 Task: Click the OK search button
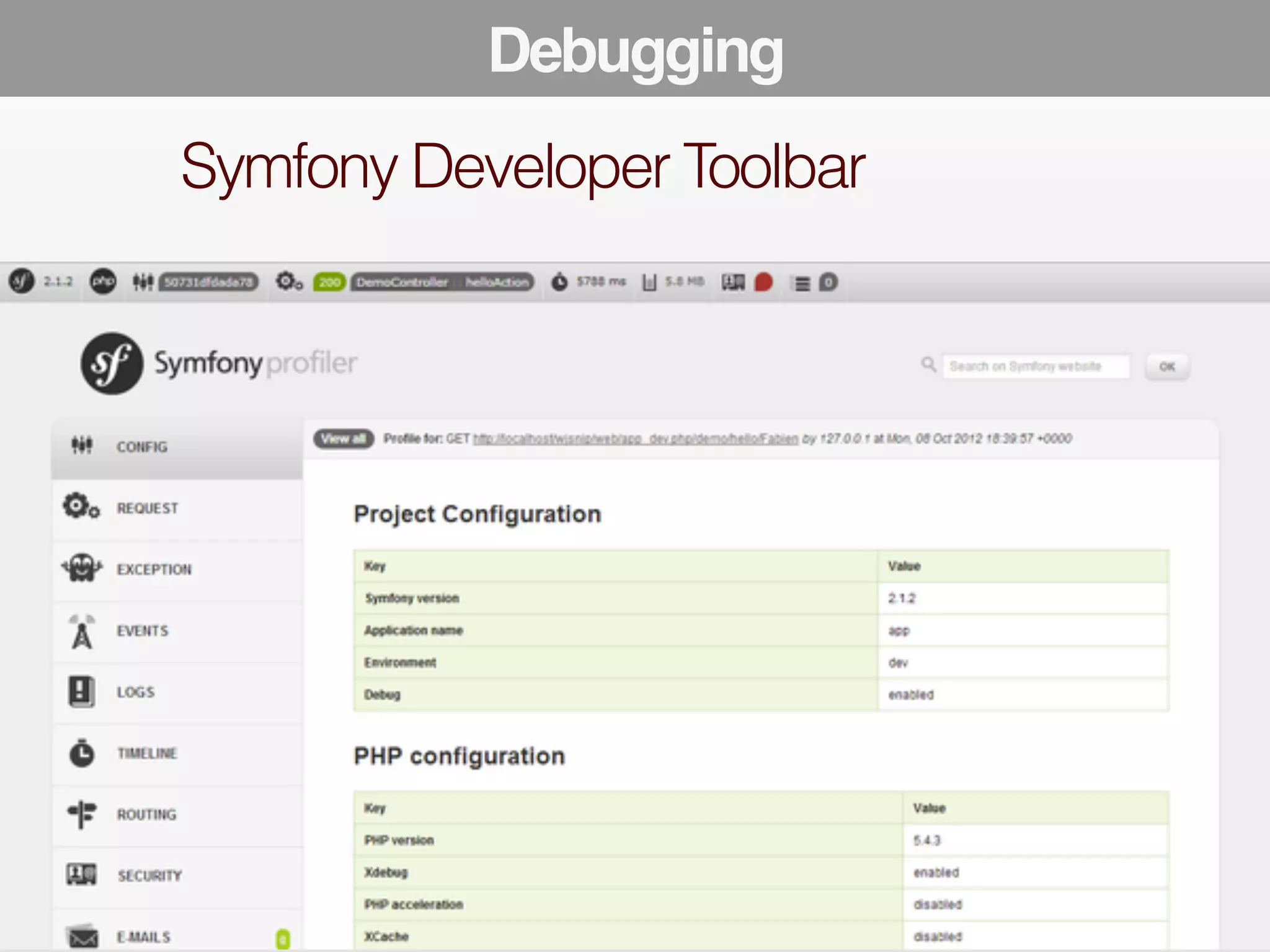1167,367
